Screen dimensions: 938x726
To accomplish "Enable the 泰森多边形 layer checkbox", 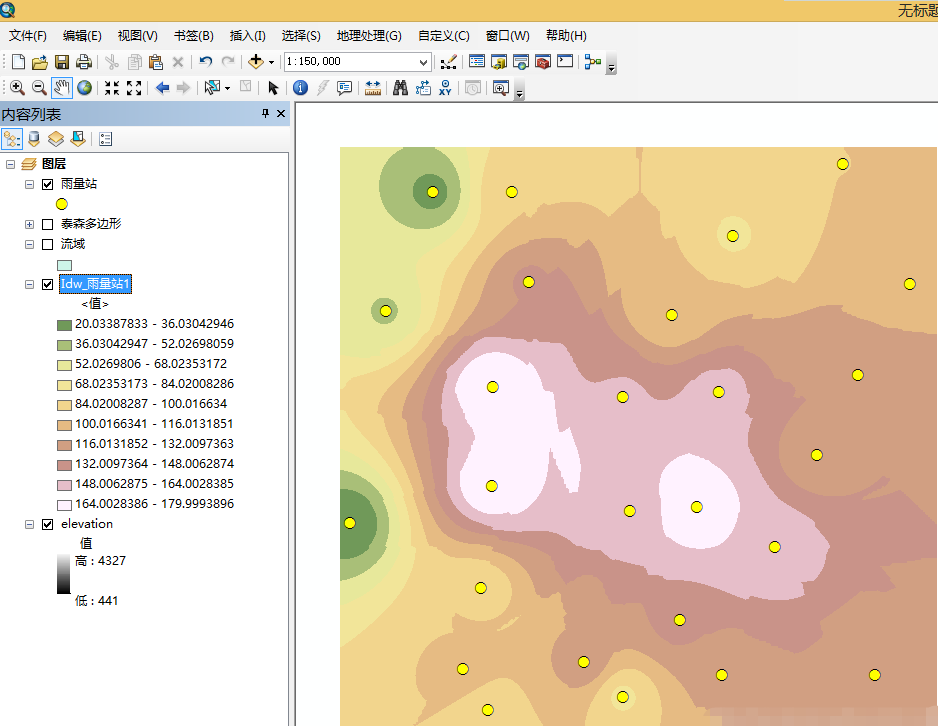I will (x=47, y=224).
